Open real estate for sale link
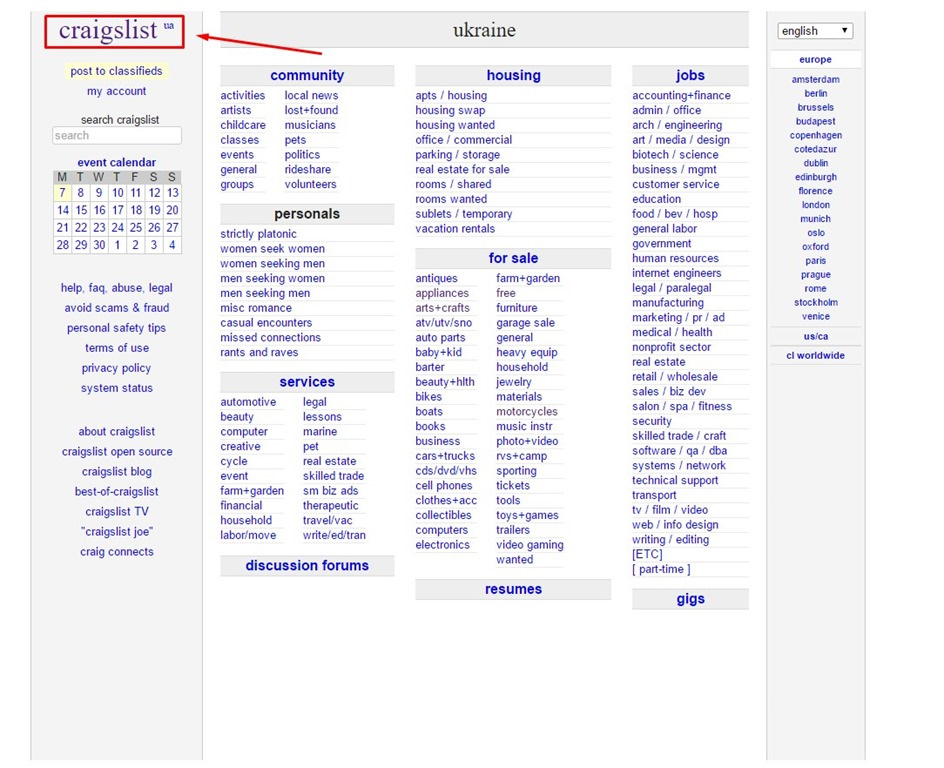Viewport: 944px width, 768px height. (462, 170)
